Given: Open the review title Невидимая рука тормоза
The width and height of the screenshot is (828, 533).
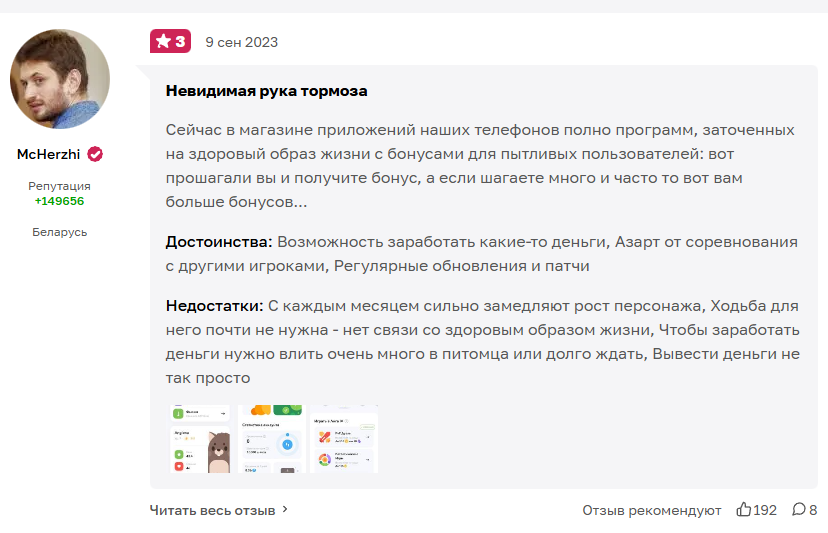Looking at the screenshot, I should pyautogui.click(x=267, y=91).
